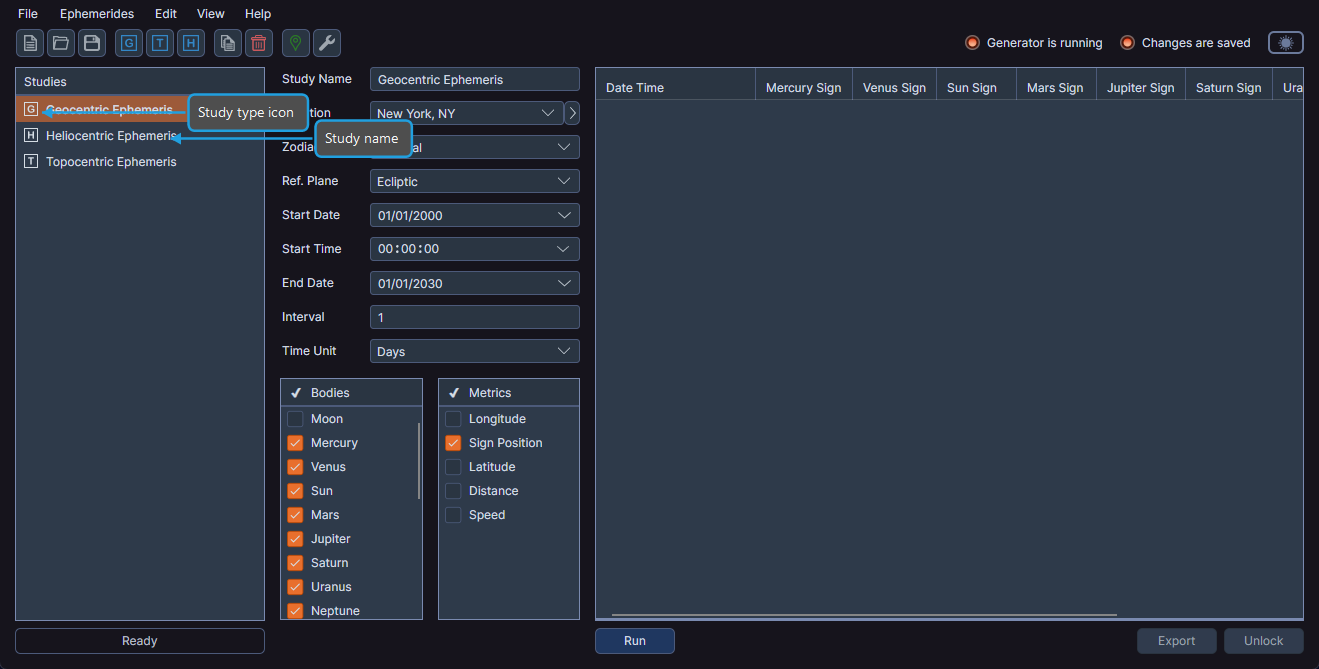This screenshot has width=1319, height=669.
Task: Open the Ephemerides menu
Action: point(96,14)
